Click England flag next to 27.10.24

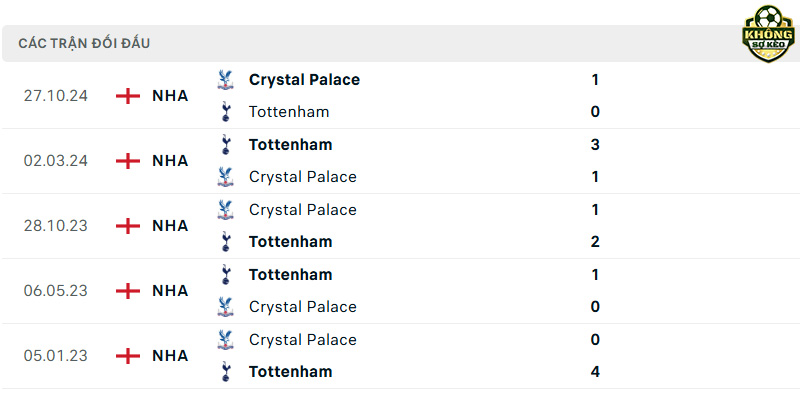(x=128, y=96)
